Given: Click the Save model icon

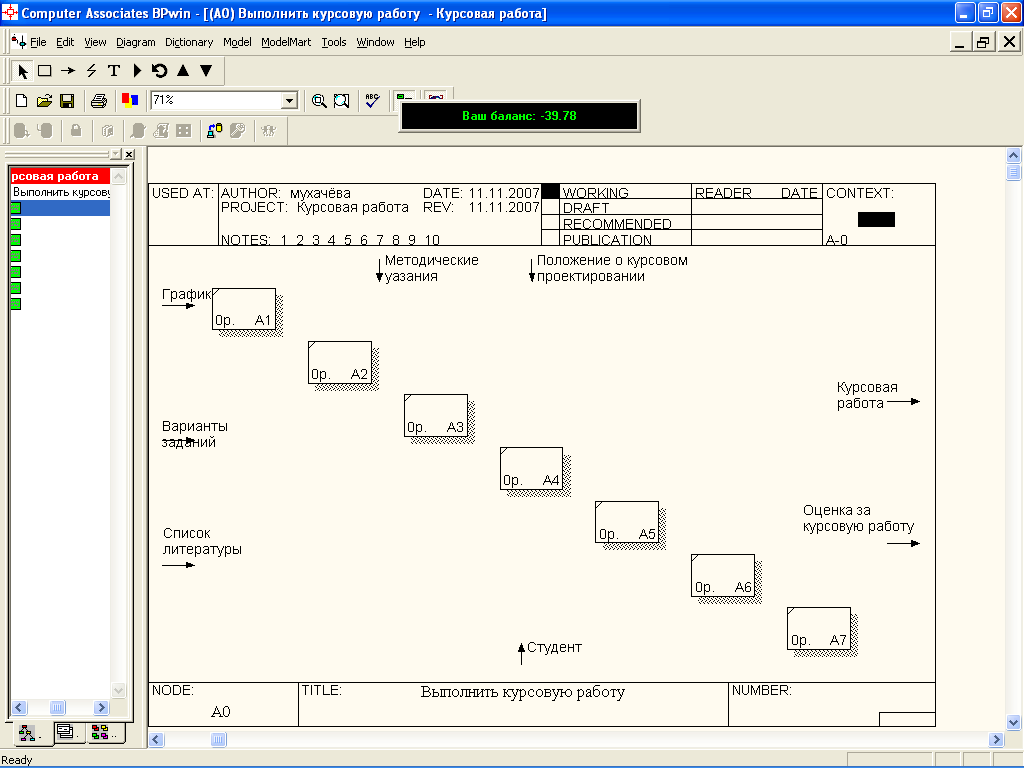Looking at the screenshot, I should 67,101.
